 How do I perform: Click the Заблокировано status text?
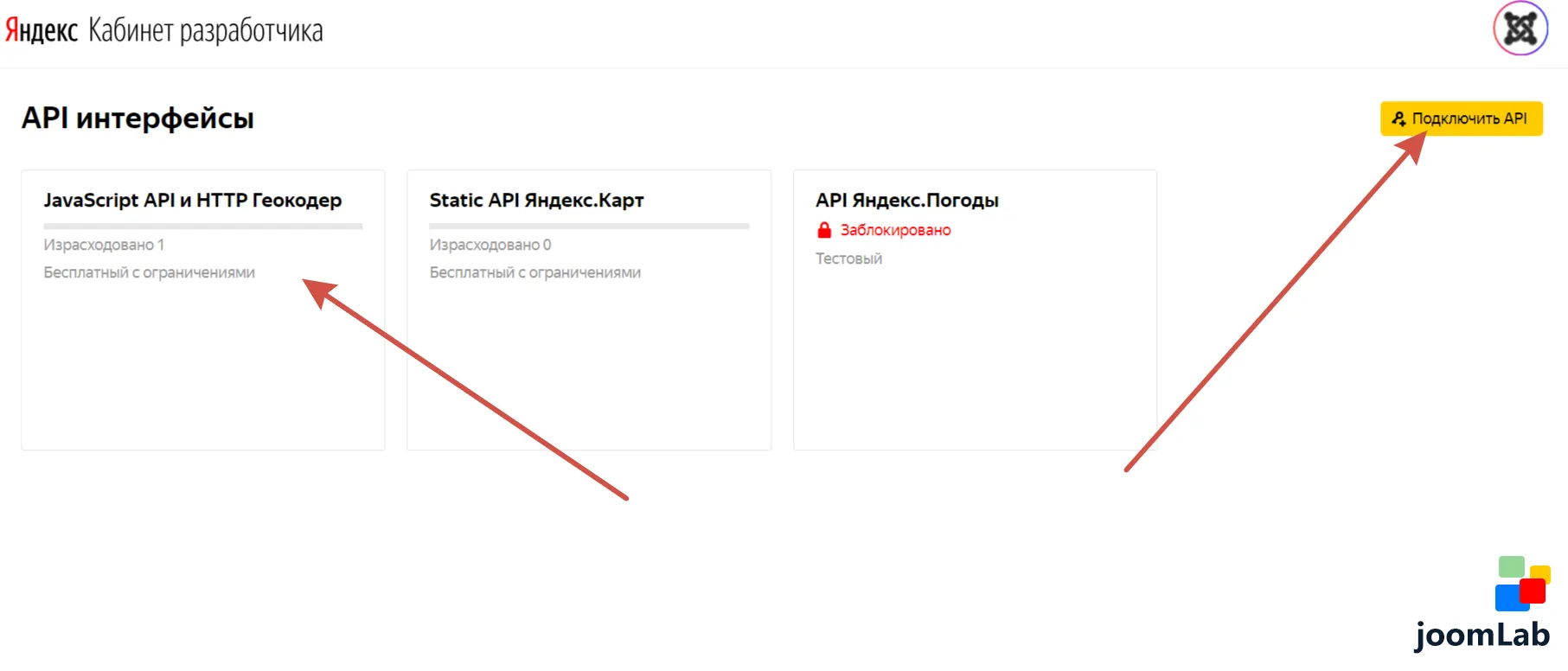(895, 230)
